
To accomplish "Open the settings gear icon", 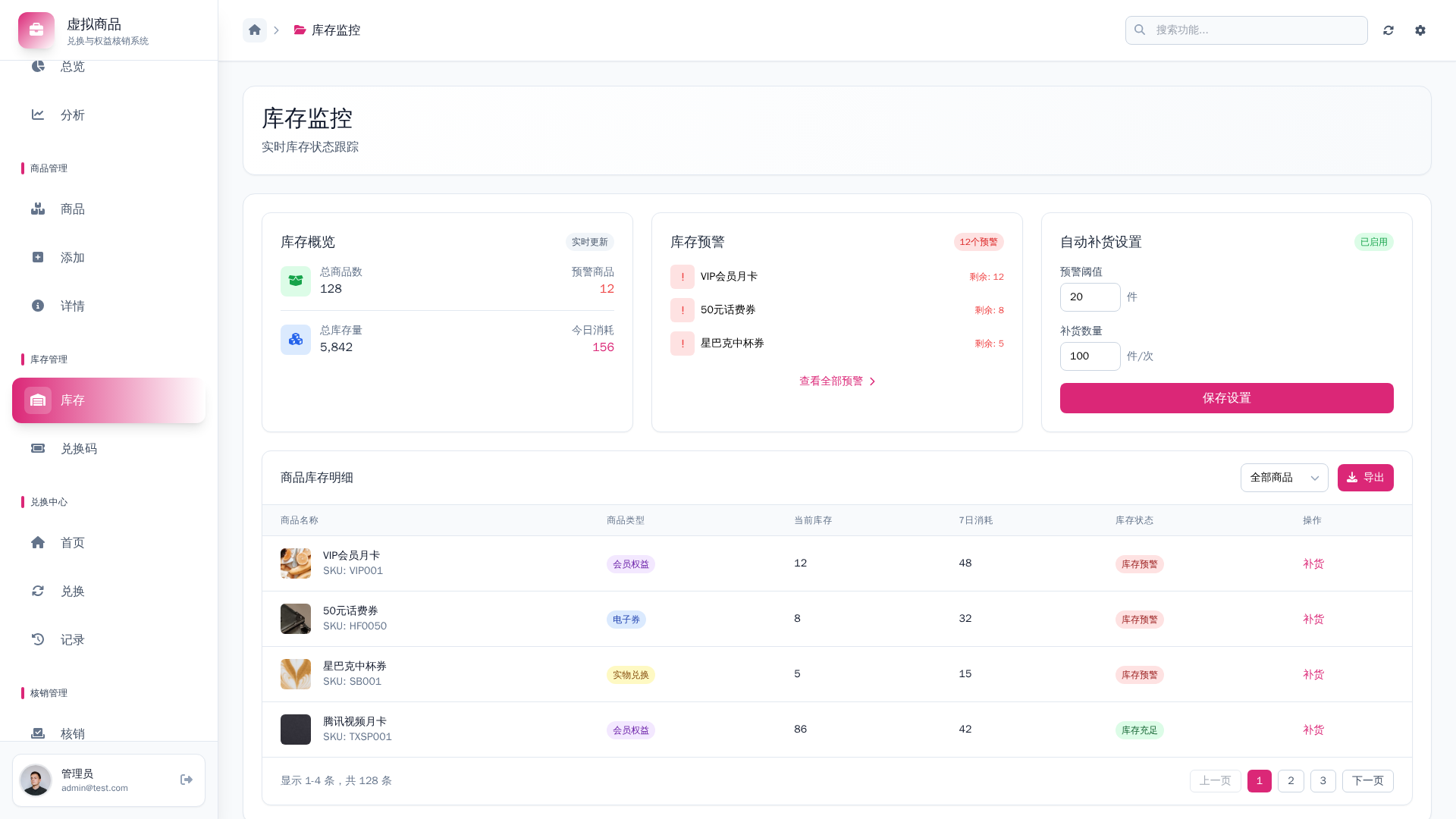I will tap(1420, 30).
